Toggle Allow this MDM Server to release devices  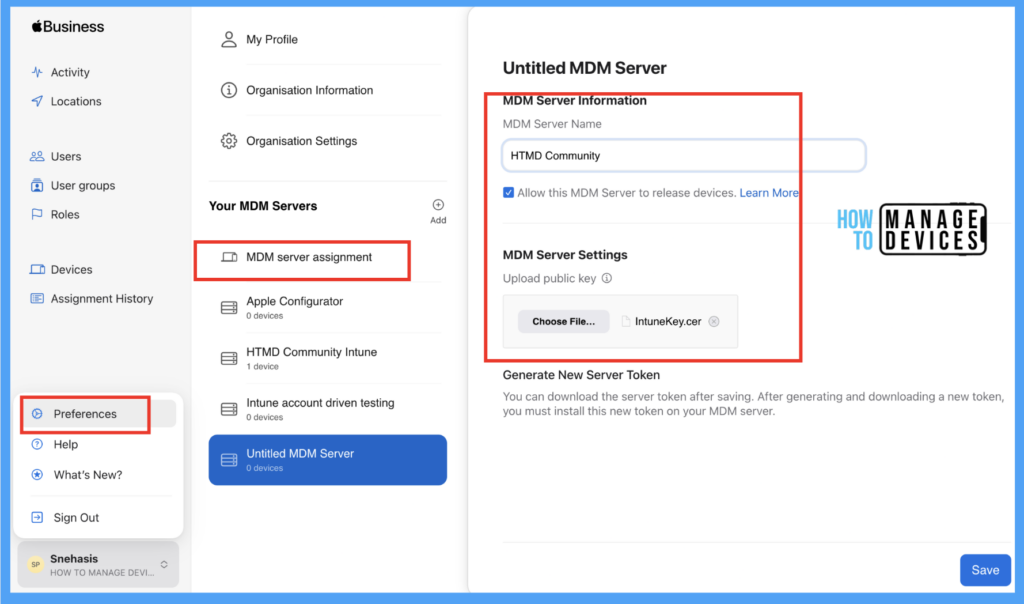tap(508, 193)
